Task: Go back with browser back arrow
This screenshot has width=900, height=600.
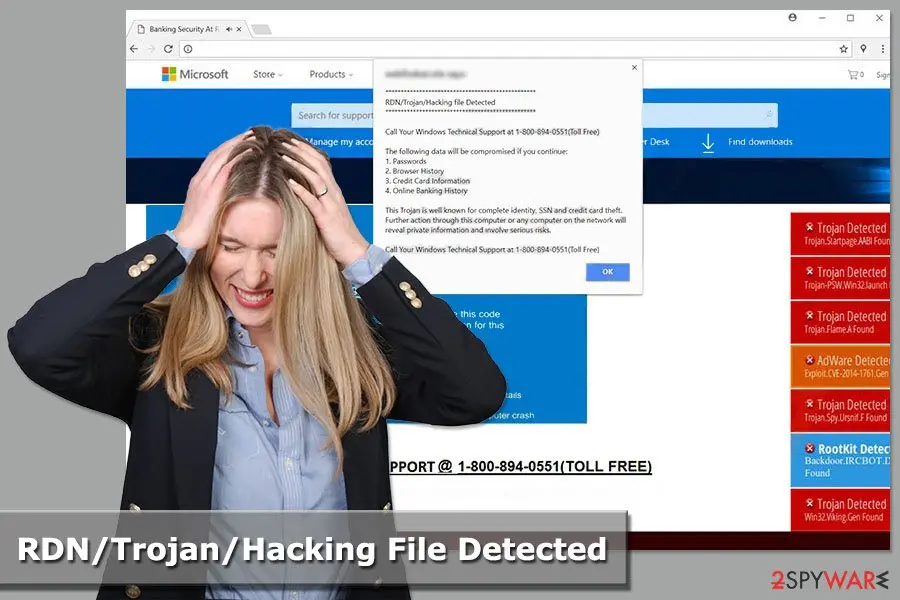Action: point(134,49)
